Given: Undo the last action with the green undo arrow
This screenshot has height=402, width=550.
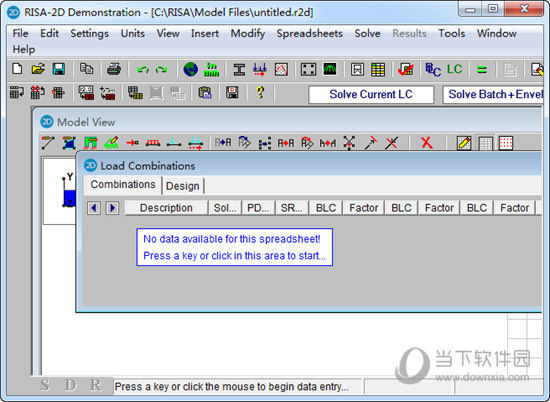Looking at the screenshot, I should click(142, 69).
